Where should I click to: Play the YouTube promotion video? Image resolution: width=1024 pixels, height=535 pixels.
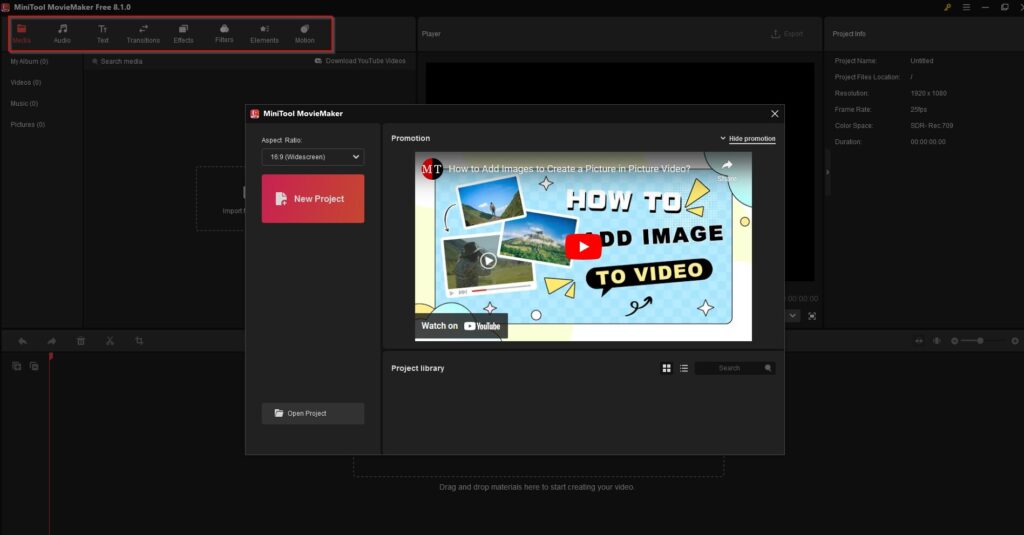(583, 247)
